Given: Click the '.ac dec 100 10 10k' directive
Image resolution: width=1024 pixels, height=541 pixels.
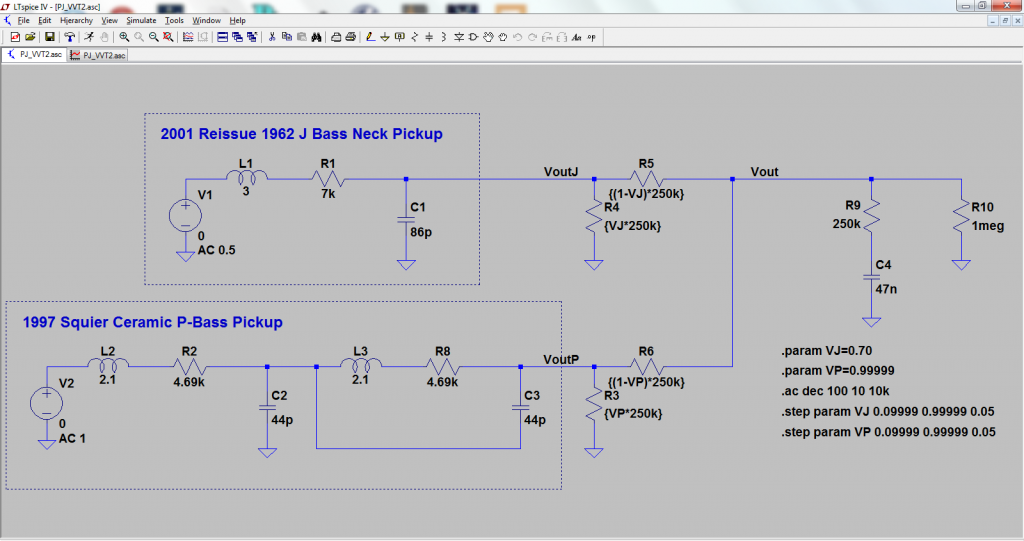Looking at the screenshot, I should 835,391.
